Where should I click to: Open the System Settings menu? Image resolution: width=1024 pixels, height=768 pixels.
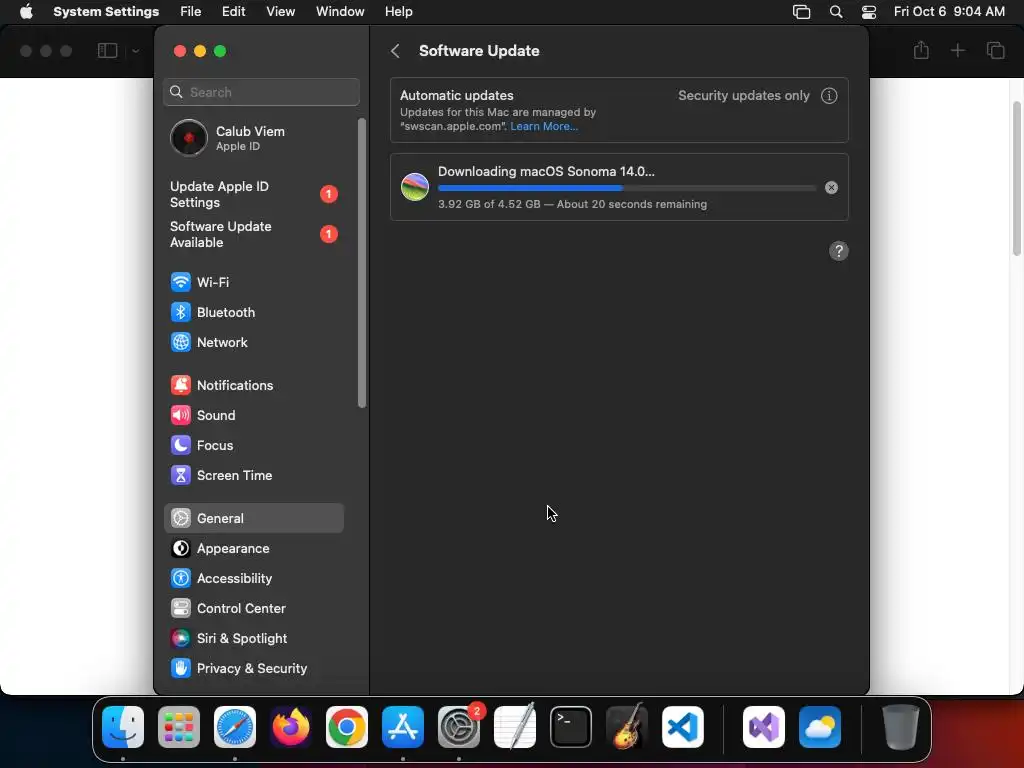pyautogui.click(x=106, y=12)
